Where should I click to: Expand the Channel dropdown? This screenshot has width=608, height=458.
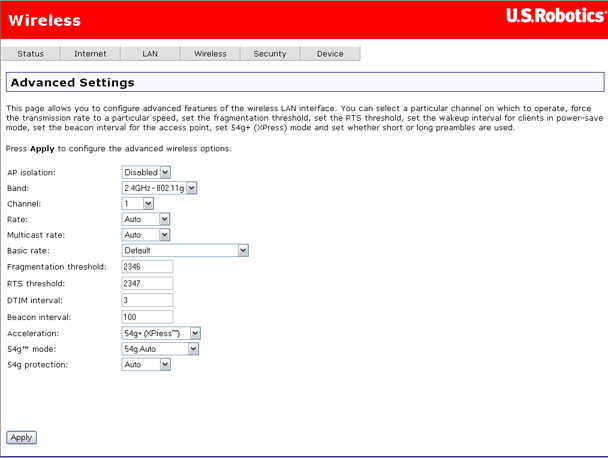coord(138,203)
